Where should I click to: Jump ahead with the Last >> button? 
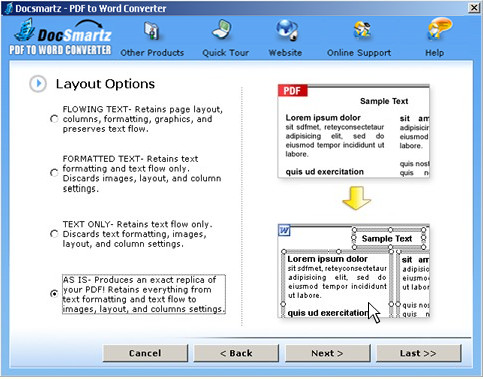point(419,353)
